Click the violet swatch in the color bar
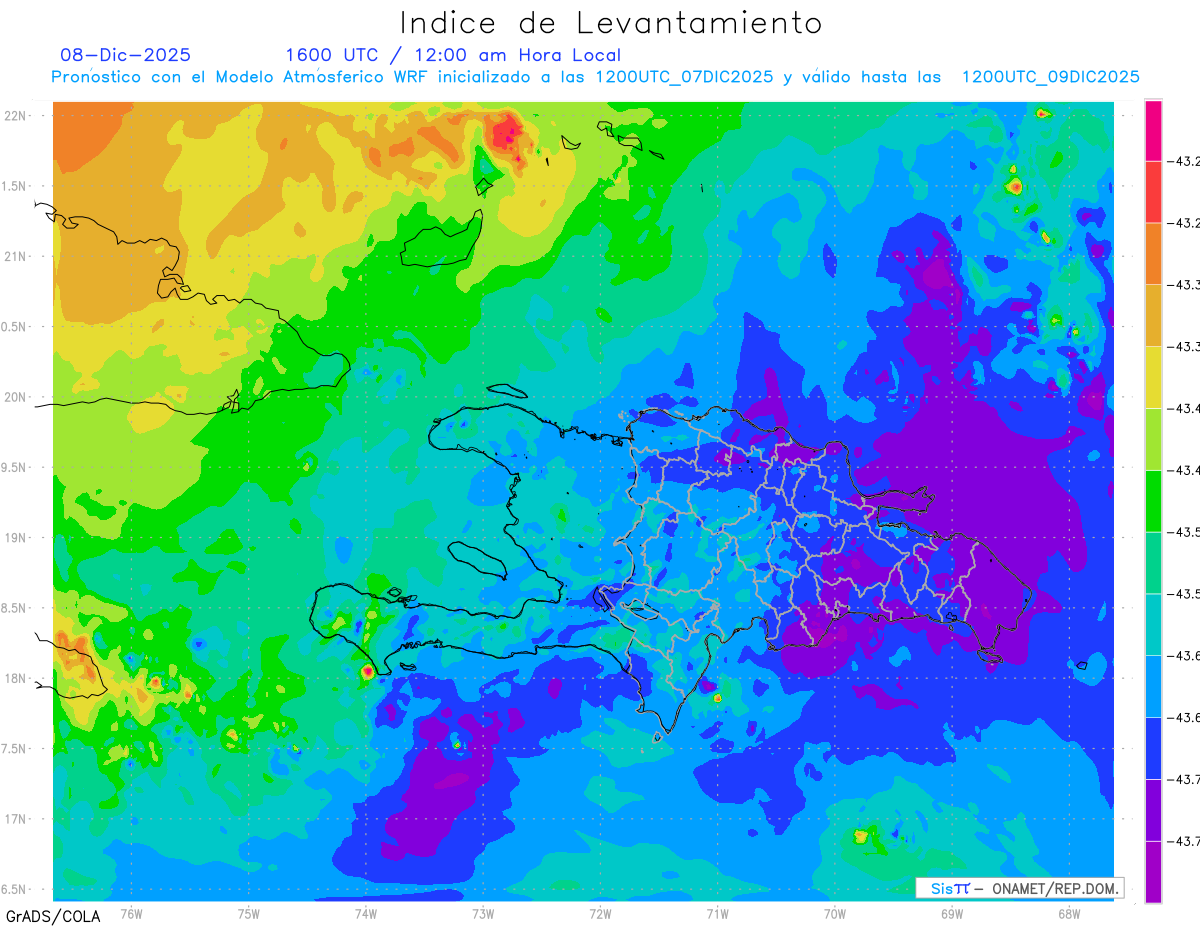1200x927 pixels. [1153, 811]
